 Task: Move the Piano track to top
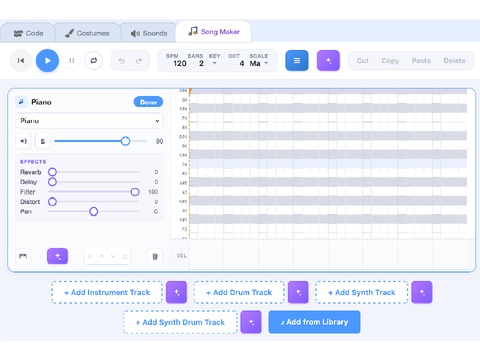pyautogui.click(x=90, y=256)
